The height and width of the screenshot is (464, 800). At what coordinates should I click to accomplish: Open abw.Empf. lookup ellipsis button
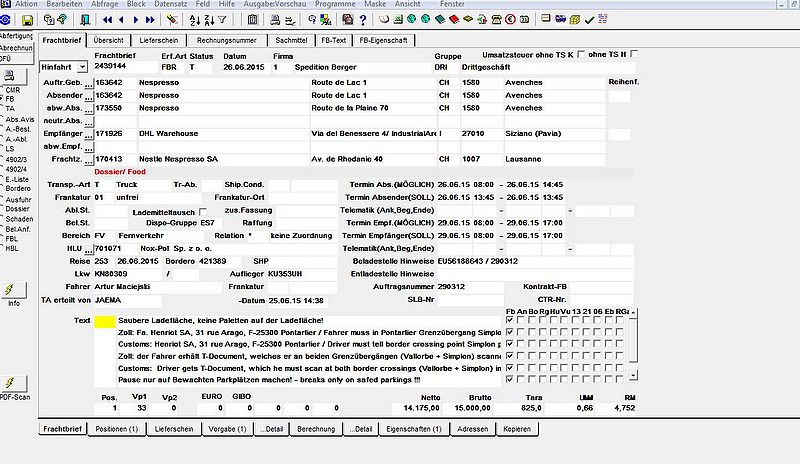pos(89,146)
